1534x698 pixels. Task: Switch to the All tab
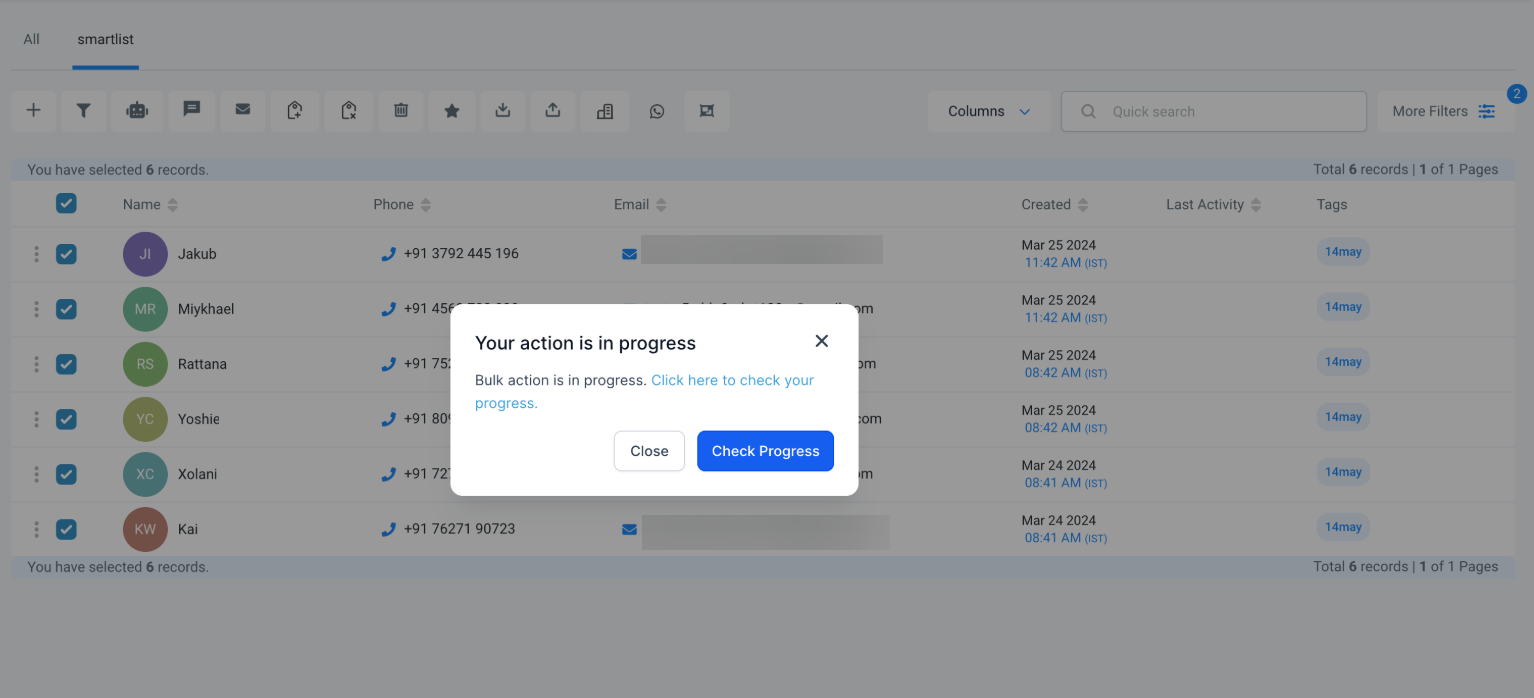pos(32,40)
